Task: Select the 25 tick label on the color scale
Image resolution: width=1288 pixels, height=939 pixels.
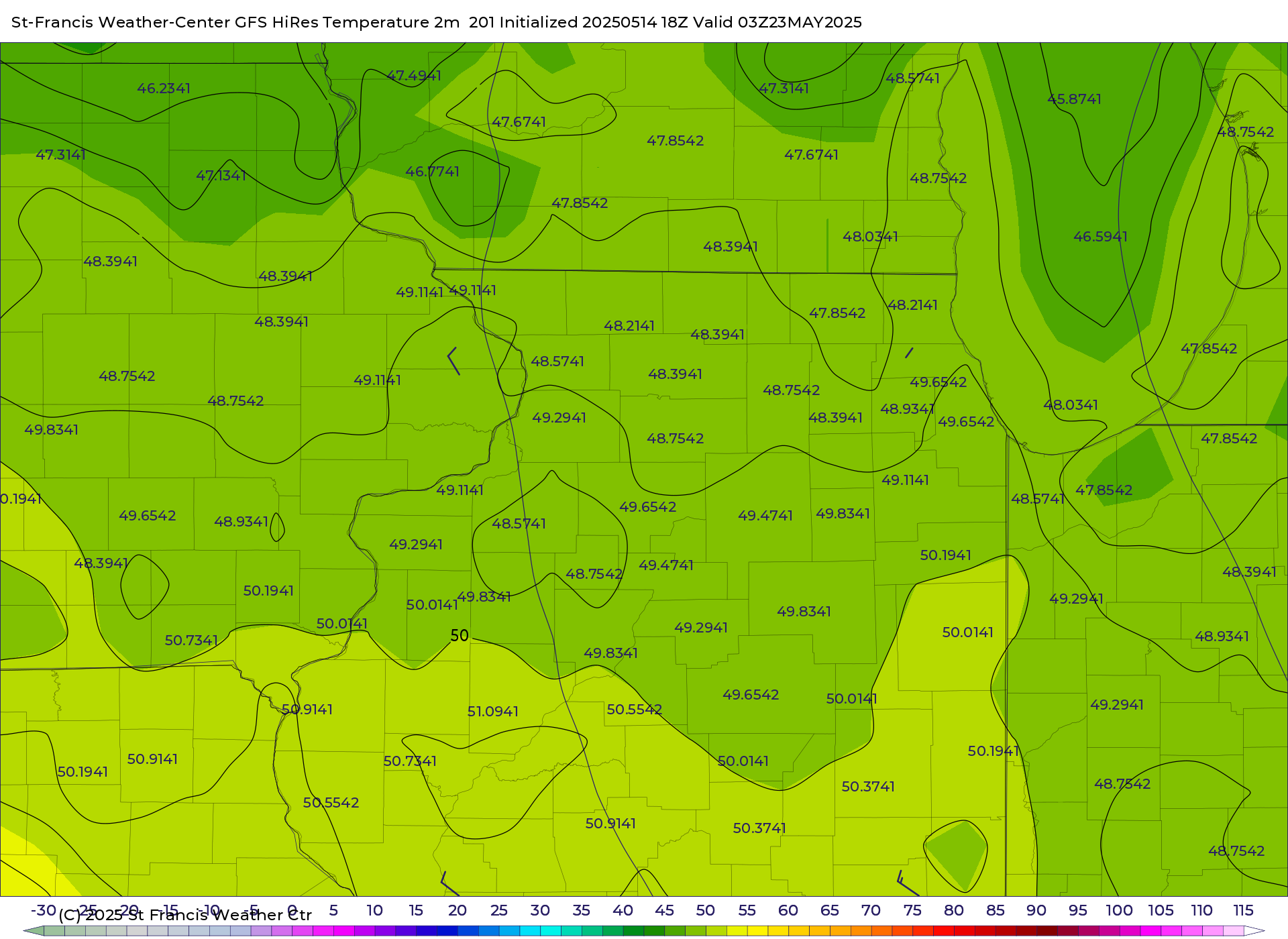Action: coord(499,911)
